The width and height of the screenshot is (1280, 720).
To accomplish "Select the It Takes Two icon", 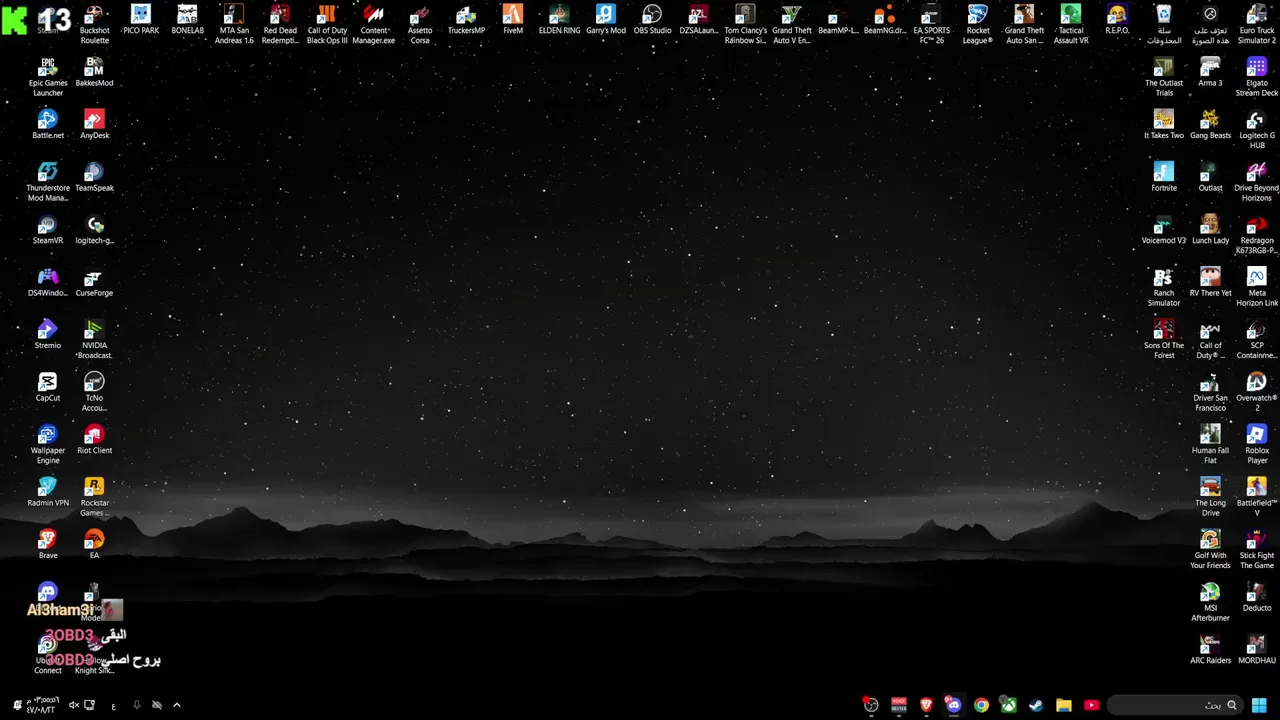I will pyautogui.click(x=1164, y=124).
